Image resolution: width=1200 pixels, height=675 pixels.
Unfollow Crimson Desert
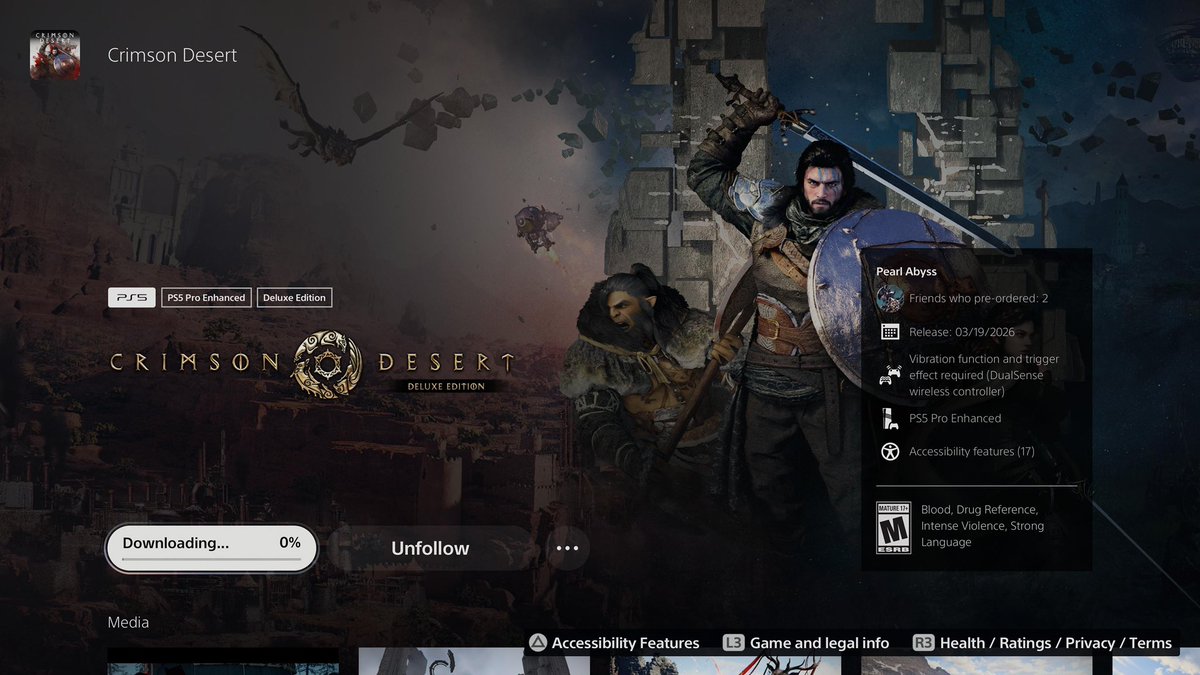coord(430,548)
